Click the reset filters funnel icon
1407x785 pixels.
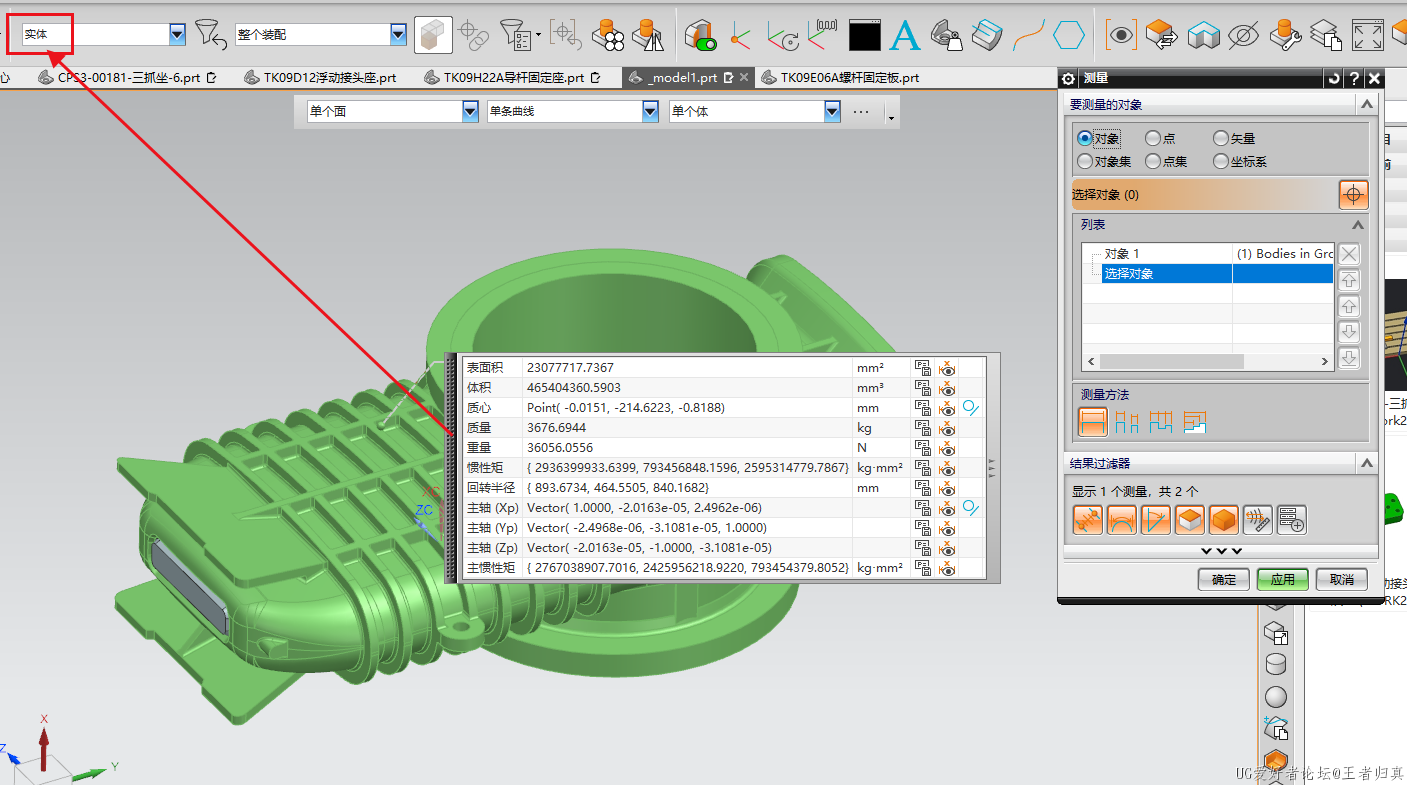pos(211,35)
